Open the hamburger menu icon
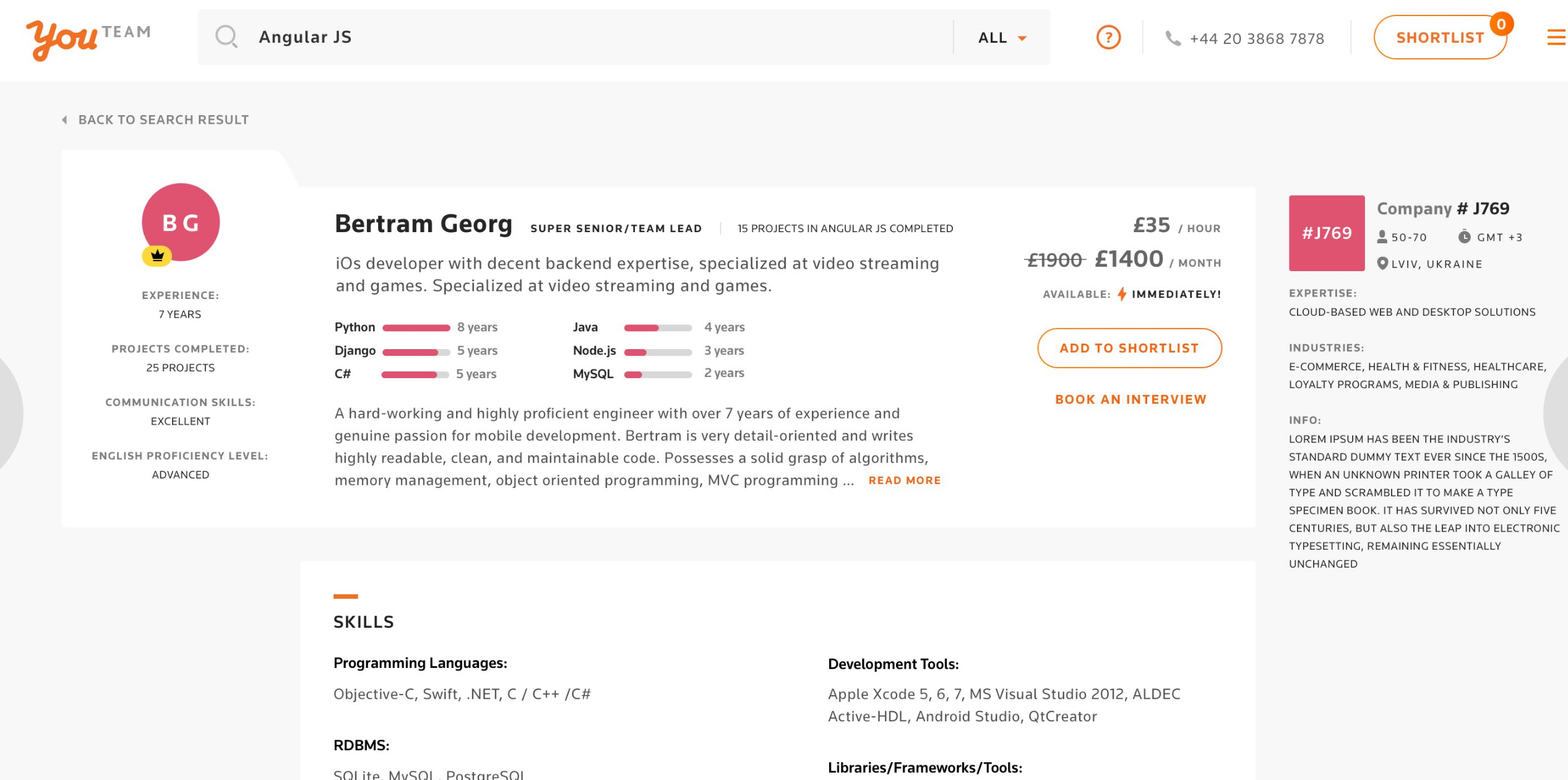1568x780 pixels. pyautogui.click(x=1556, y=38)
